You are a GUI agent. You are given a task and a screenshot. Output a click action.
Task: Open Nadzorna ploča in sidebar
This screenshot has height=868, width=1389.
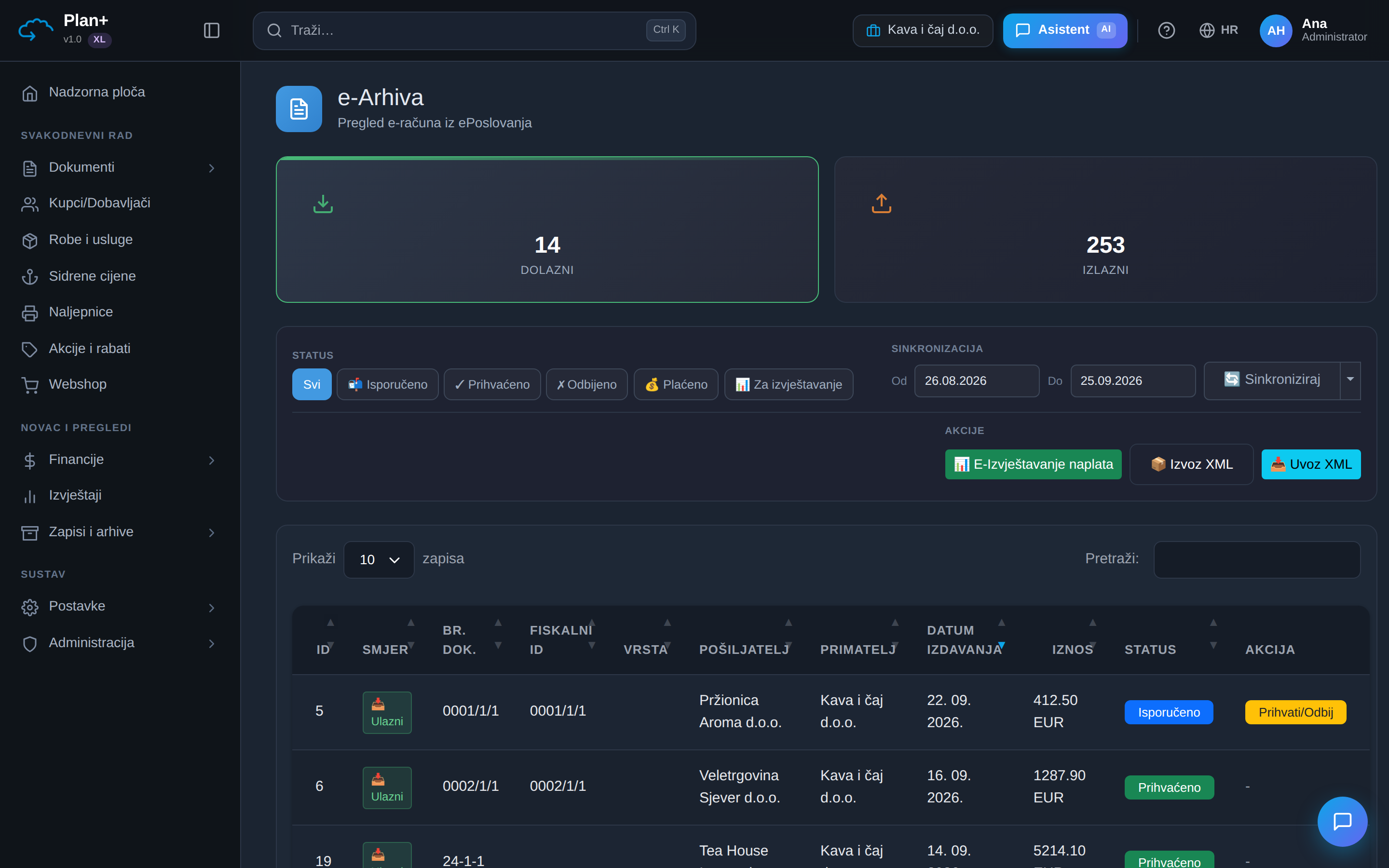point(120,93)
